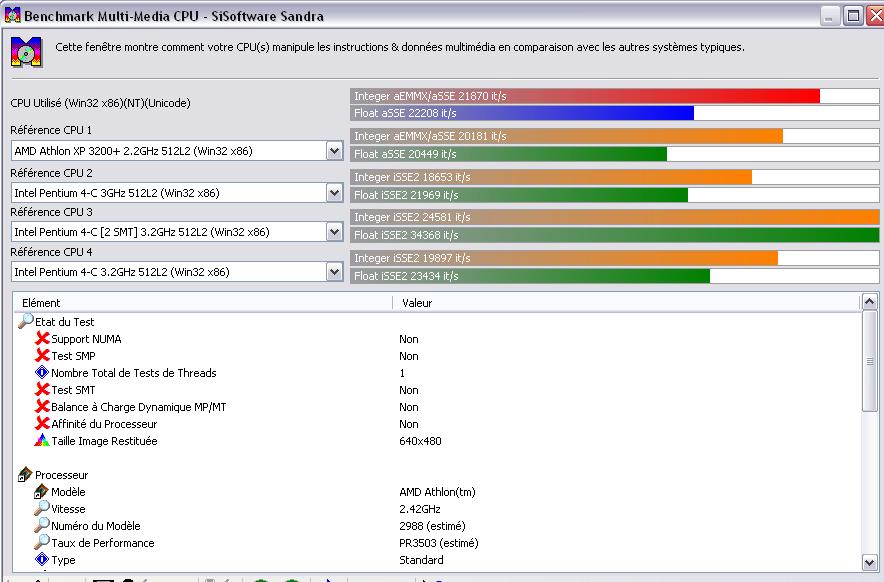Click the AMD Athlon(tm) model value
Screen dimensions: 884x582
click(437, 492)
